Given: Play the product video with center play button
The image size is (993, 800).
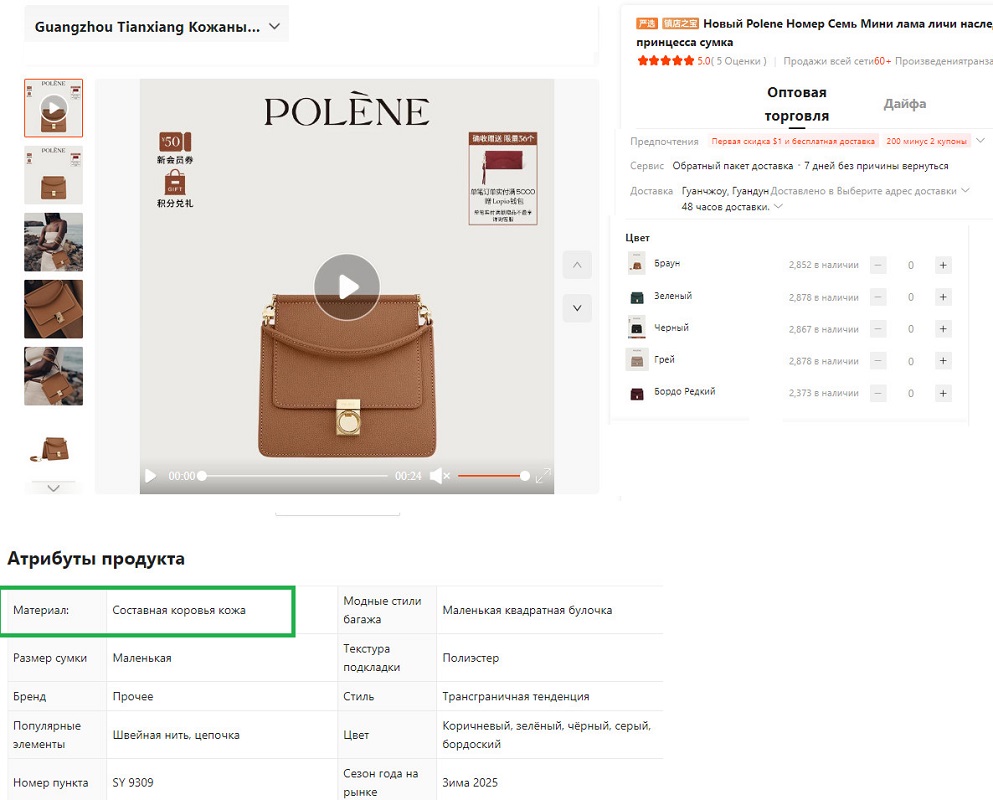Looking at the screenshot, I should coord(347,287).
